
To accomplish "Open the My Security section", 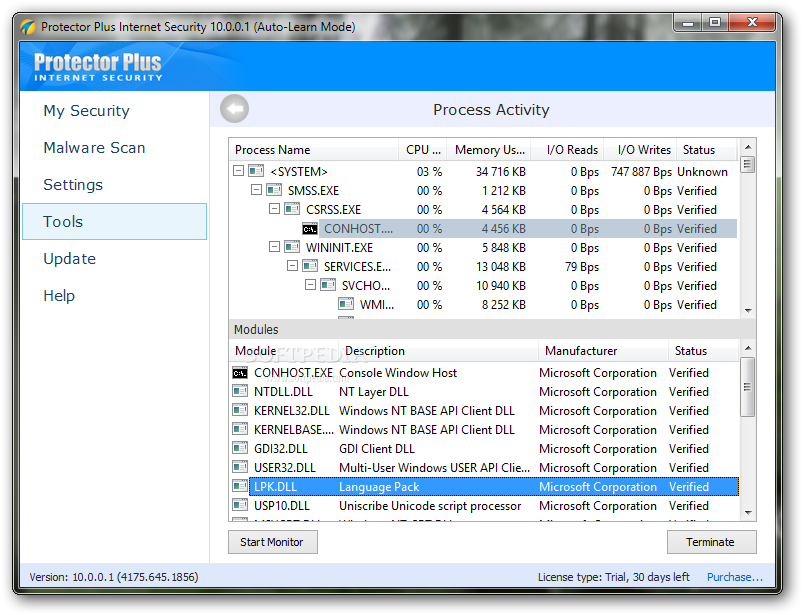I will 115,111.
